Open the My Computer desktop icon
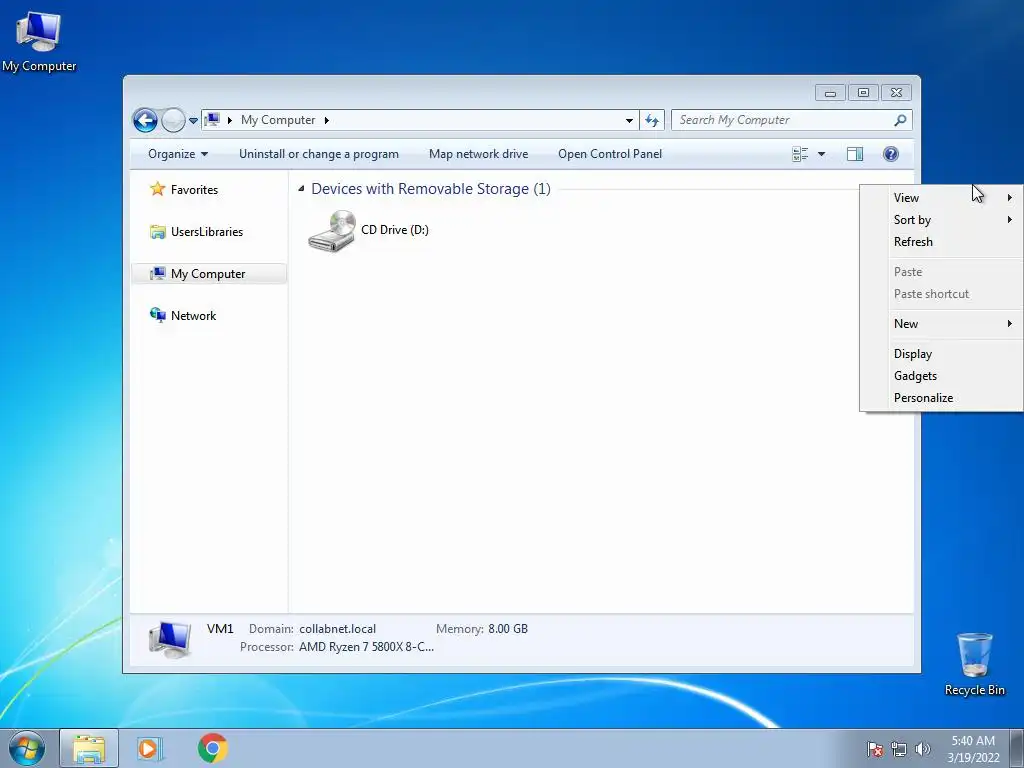Screen dimensions: 1024x768 tap(39, 42)
